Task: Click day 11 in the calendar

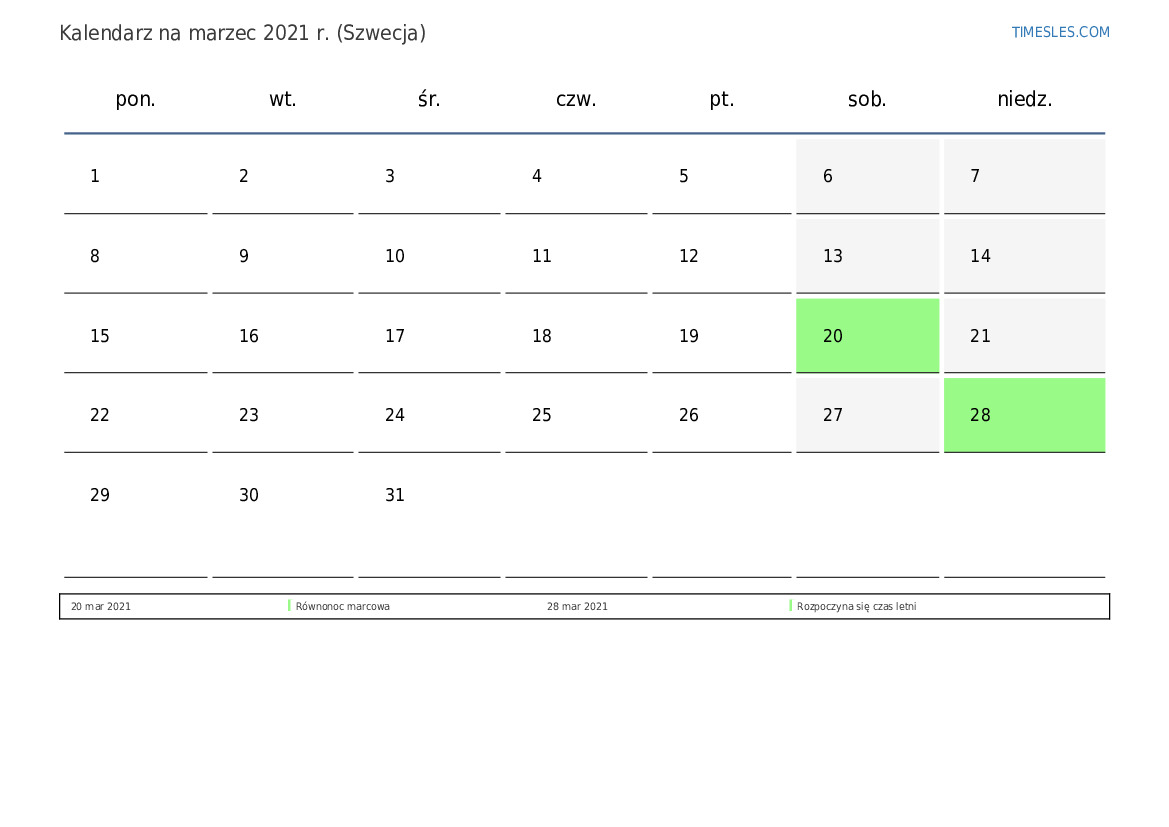Action: [x=576, y=256]
